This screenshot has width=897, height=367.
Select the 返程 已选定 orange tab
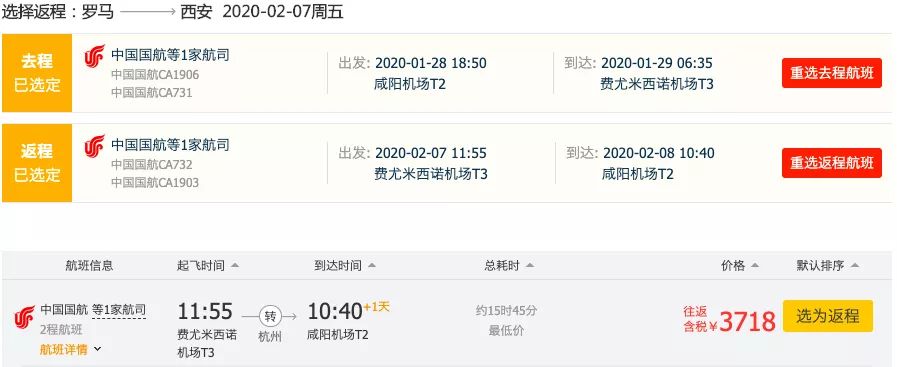pyautogui.click(x=37, y=163)
